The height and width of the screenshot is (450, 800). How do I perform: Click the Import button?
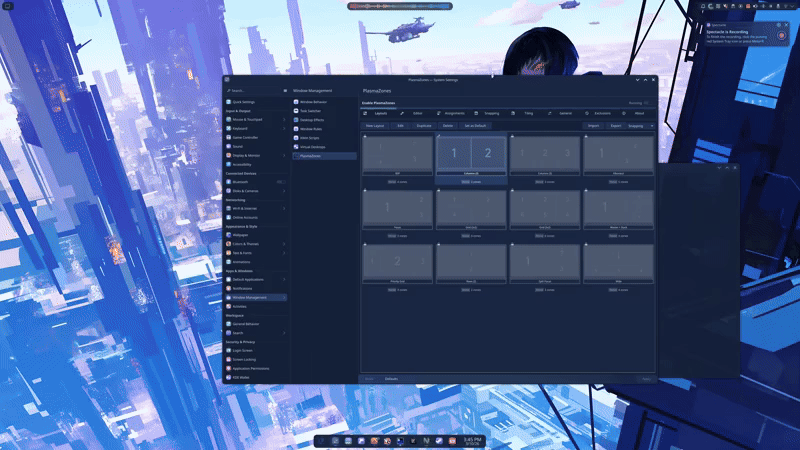[593, 126]
